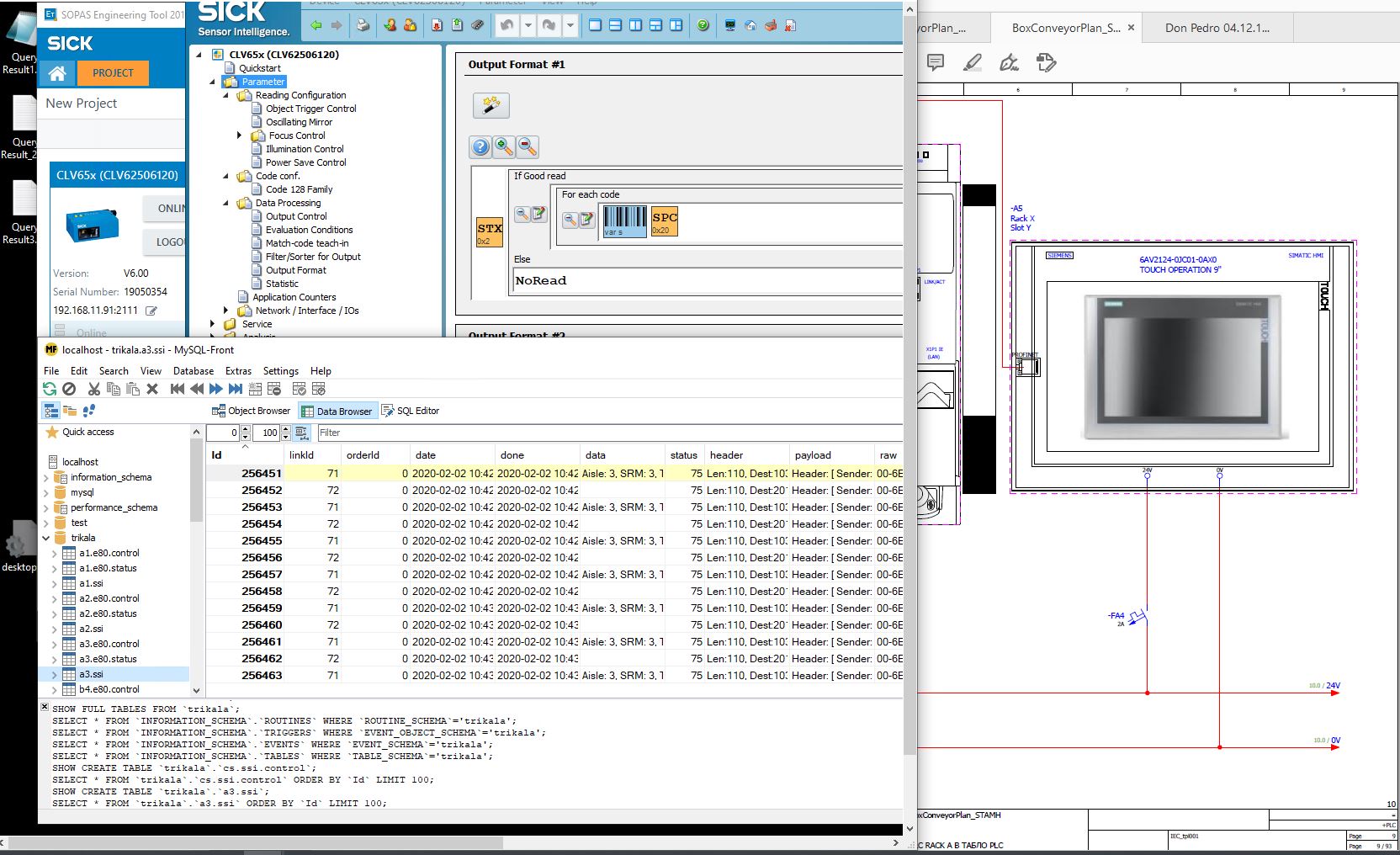Image resolution: width=1400 pixels, height=855 pixels.
Task: Collapse the trikala database node
Action: tap(45, 538)
